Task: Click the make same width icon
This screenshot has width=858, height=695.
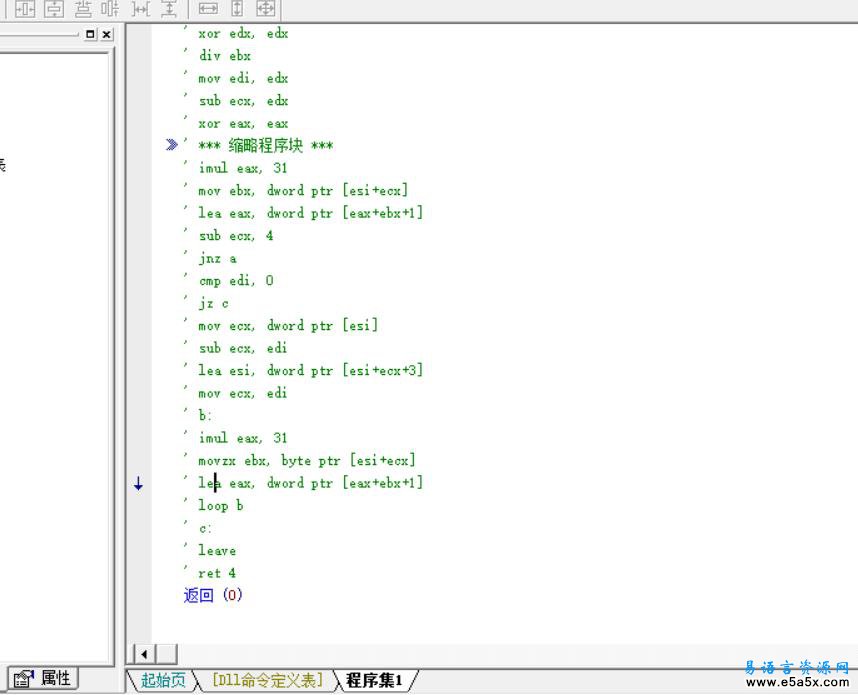Action: (208, 8)
